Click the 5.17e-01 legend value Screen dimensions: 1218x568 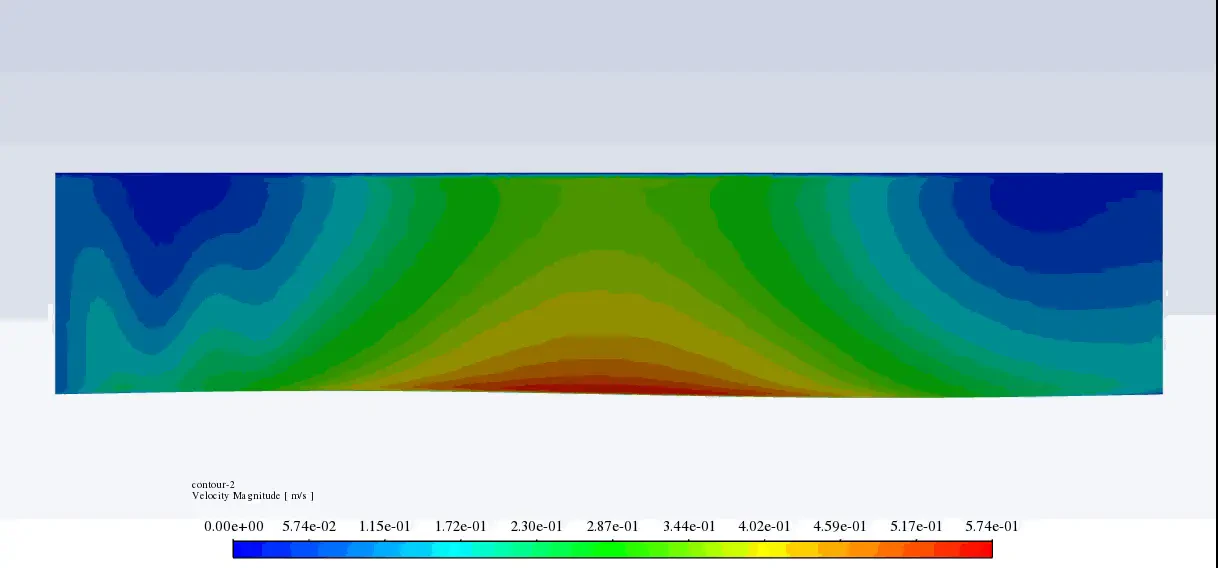pos(916,526)
